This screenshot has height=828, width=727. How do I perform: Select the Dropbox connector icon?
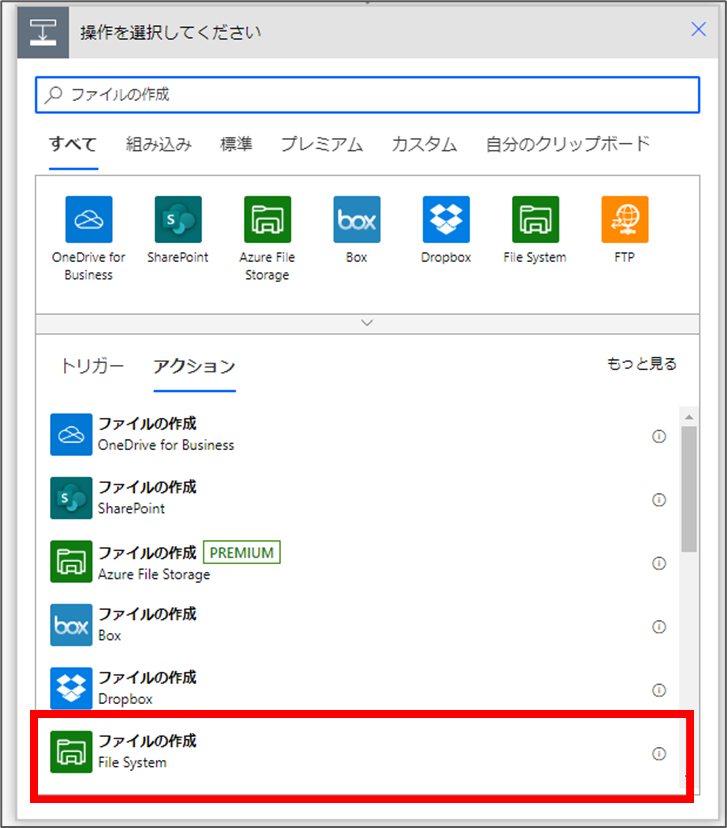[446, 219]
